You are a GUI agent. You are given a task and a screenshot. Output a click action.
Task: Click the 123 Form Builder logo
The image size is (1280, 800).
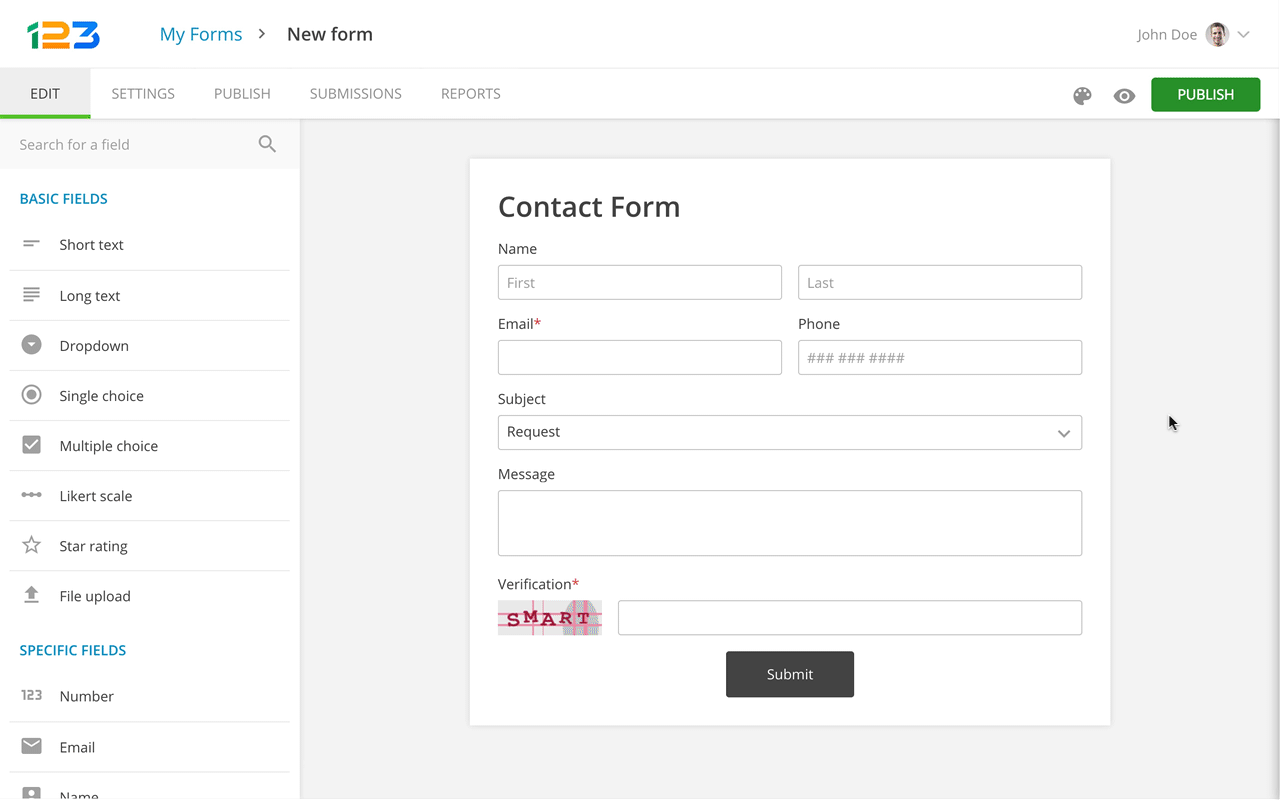click(x=63, y=35)
